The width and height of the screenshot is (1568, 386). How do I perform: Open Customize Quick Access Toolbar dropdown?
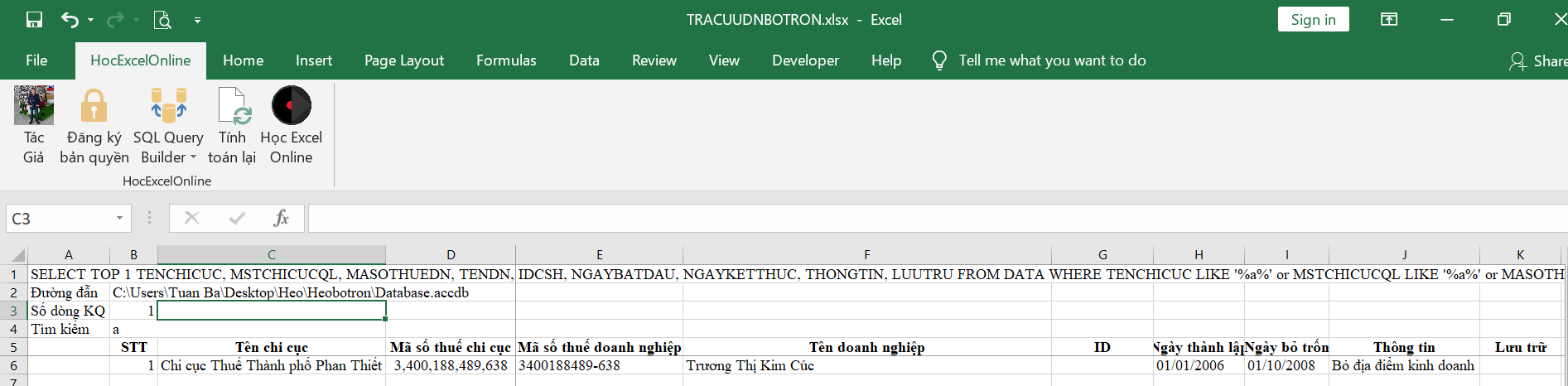click(x=197, y=20)
